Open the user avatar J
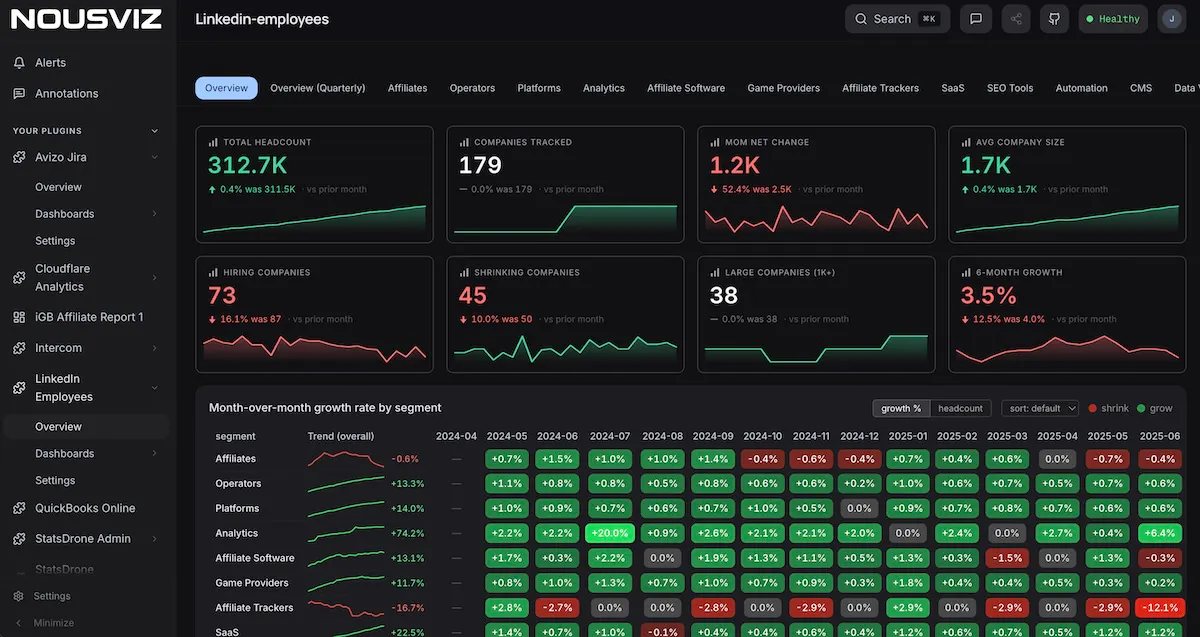 (1171, 19)
